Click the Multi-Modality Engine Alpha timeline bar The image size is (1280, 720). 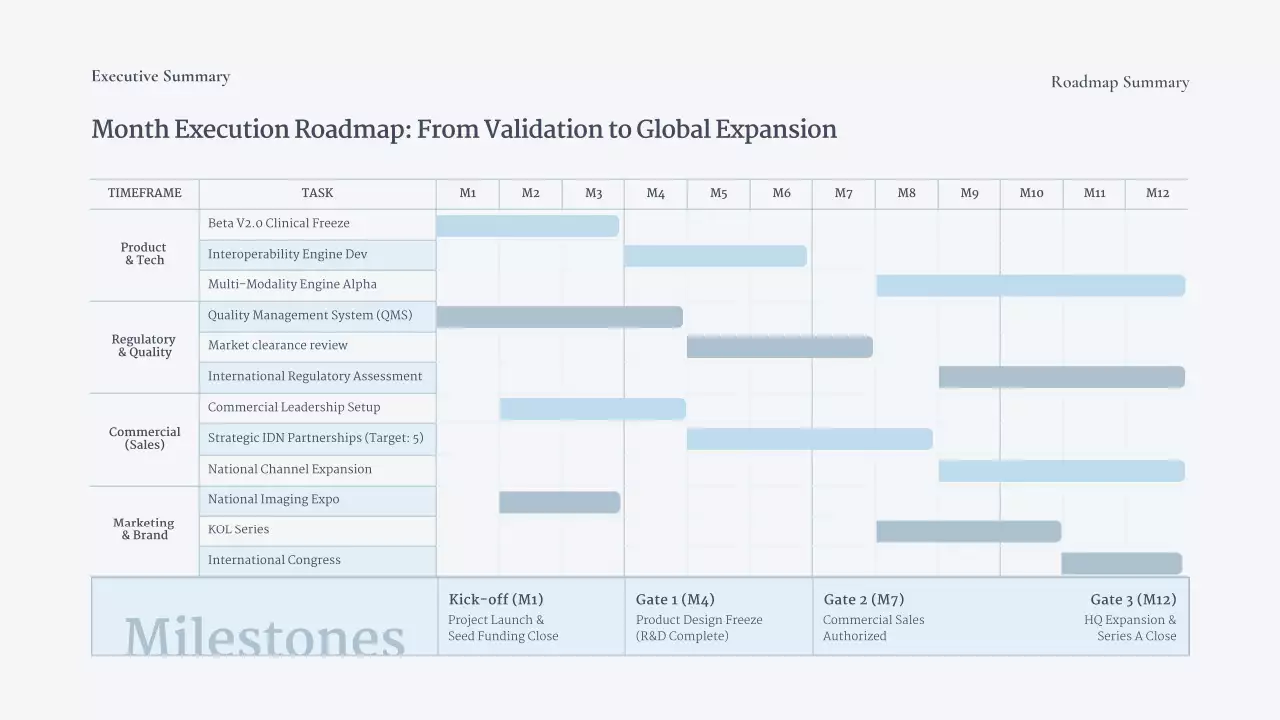click(1030, 286)
